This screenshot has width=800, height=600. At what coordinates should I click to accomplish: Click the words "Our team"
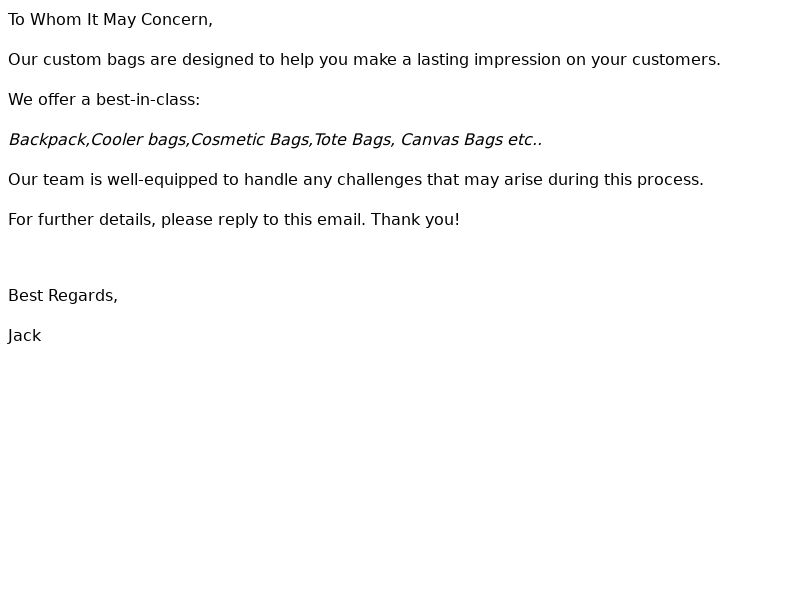(x=42, y=180)
